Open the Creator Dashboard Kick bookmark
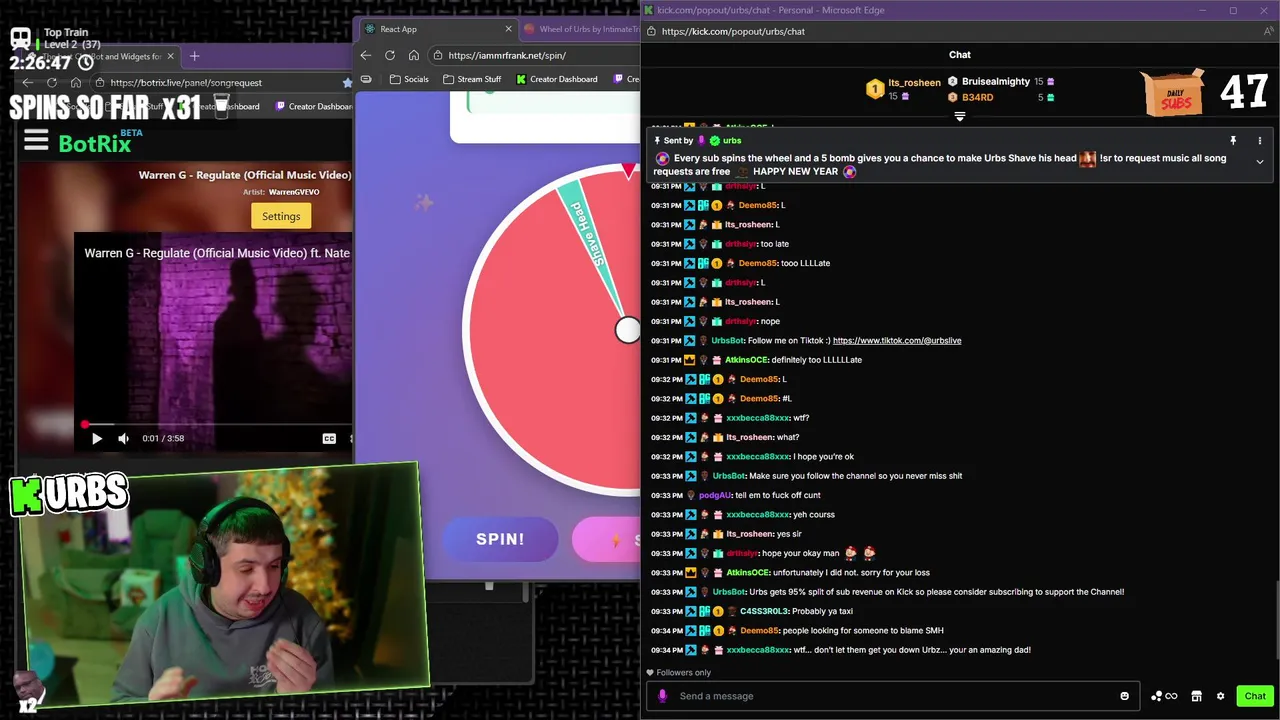This screenshot has width=1280, height=720. tap(556, 79)
